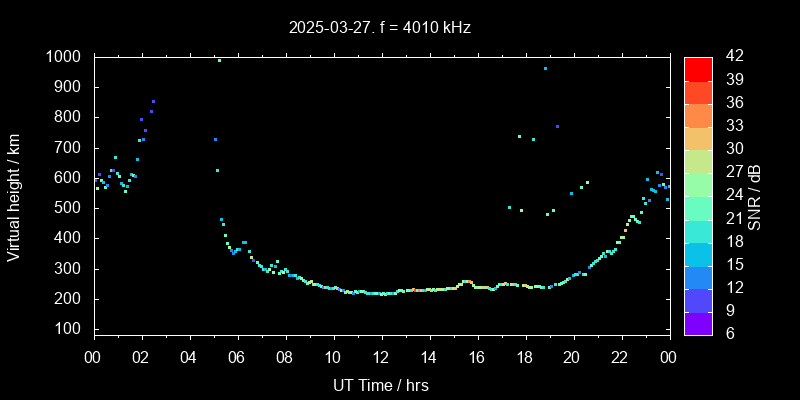Click the 22 tick label on time axis
Image resolution: width=800 pixels, height=400 pixels.
click(620, 357)
